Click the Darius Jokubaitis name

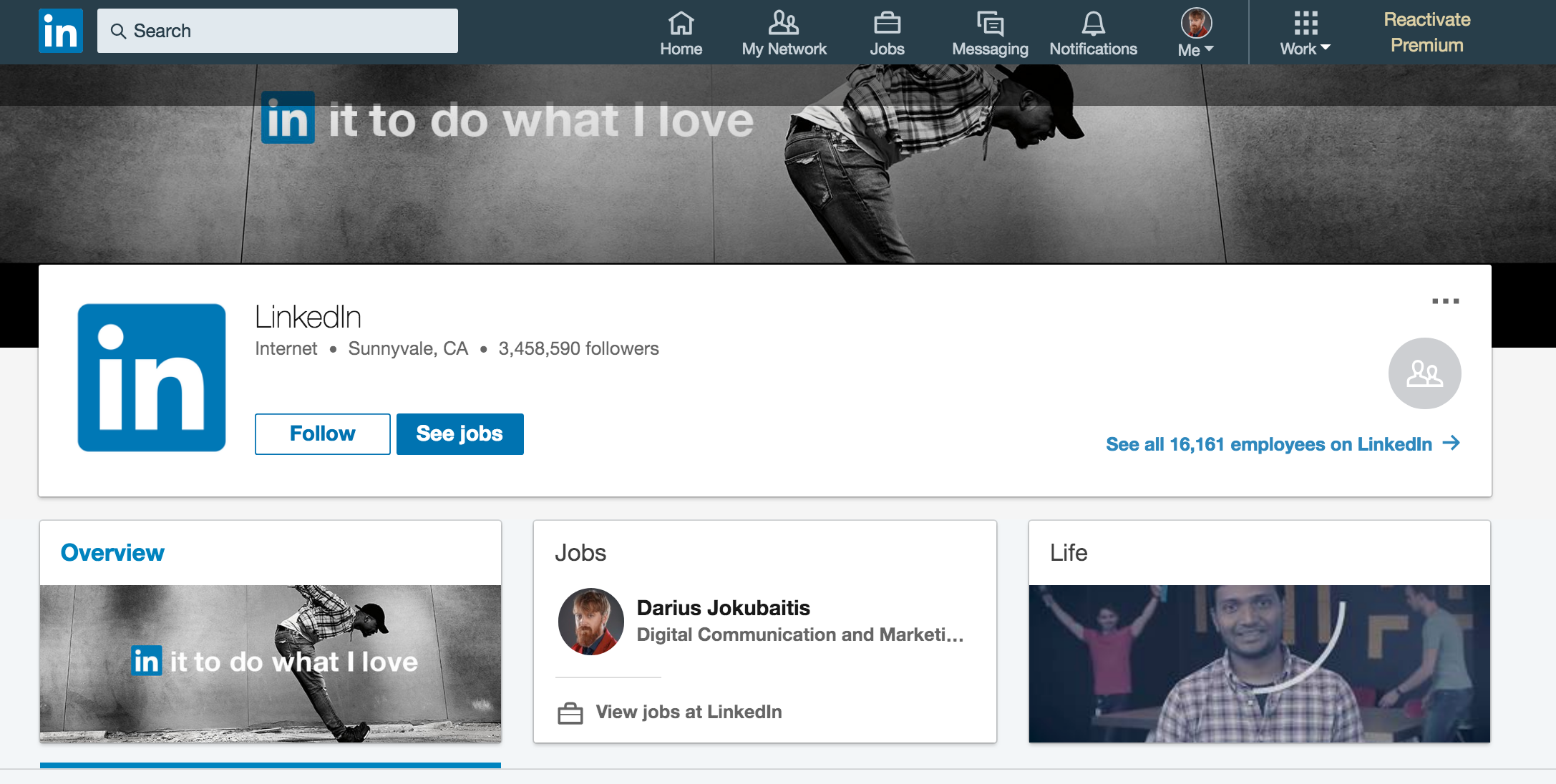(x=723, y=608)
